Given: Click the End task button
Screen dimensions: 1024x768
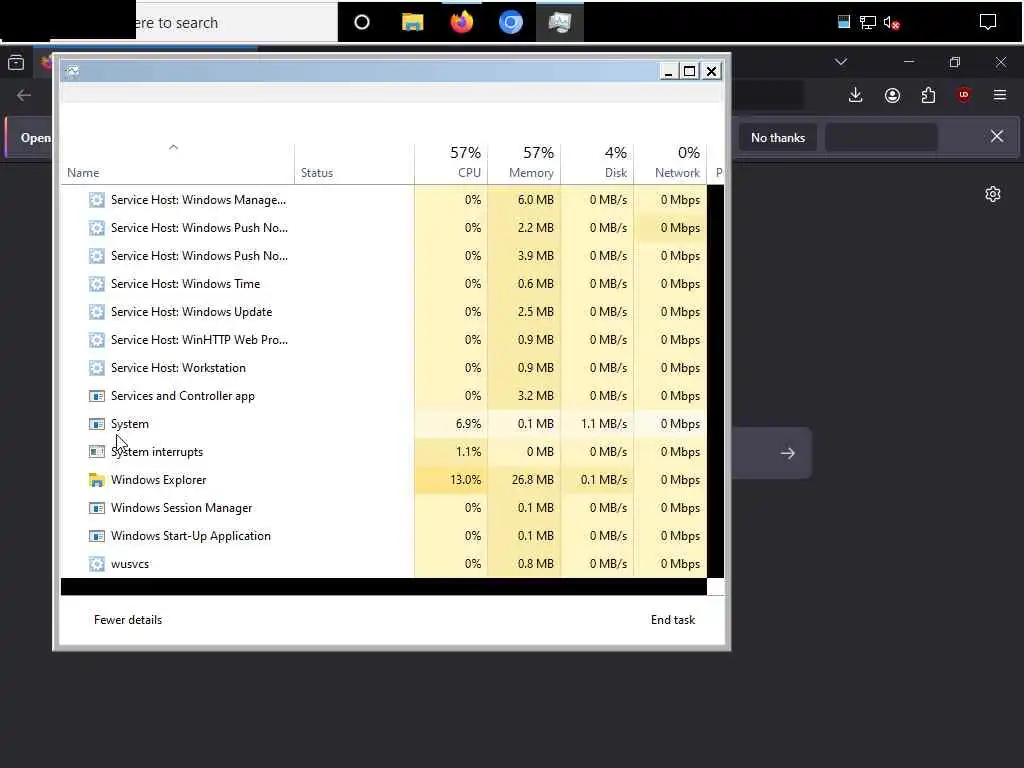Looking at the screenshot, I should coord(673,620).
